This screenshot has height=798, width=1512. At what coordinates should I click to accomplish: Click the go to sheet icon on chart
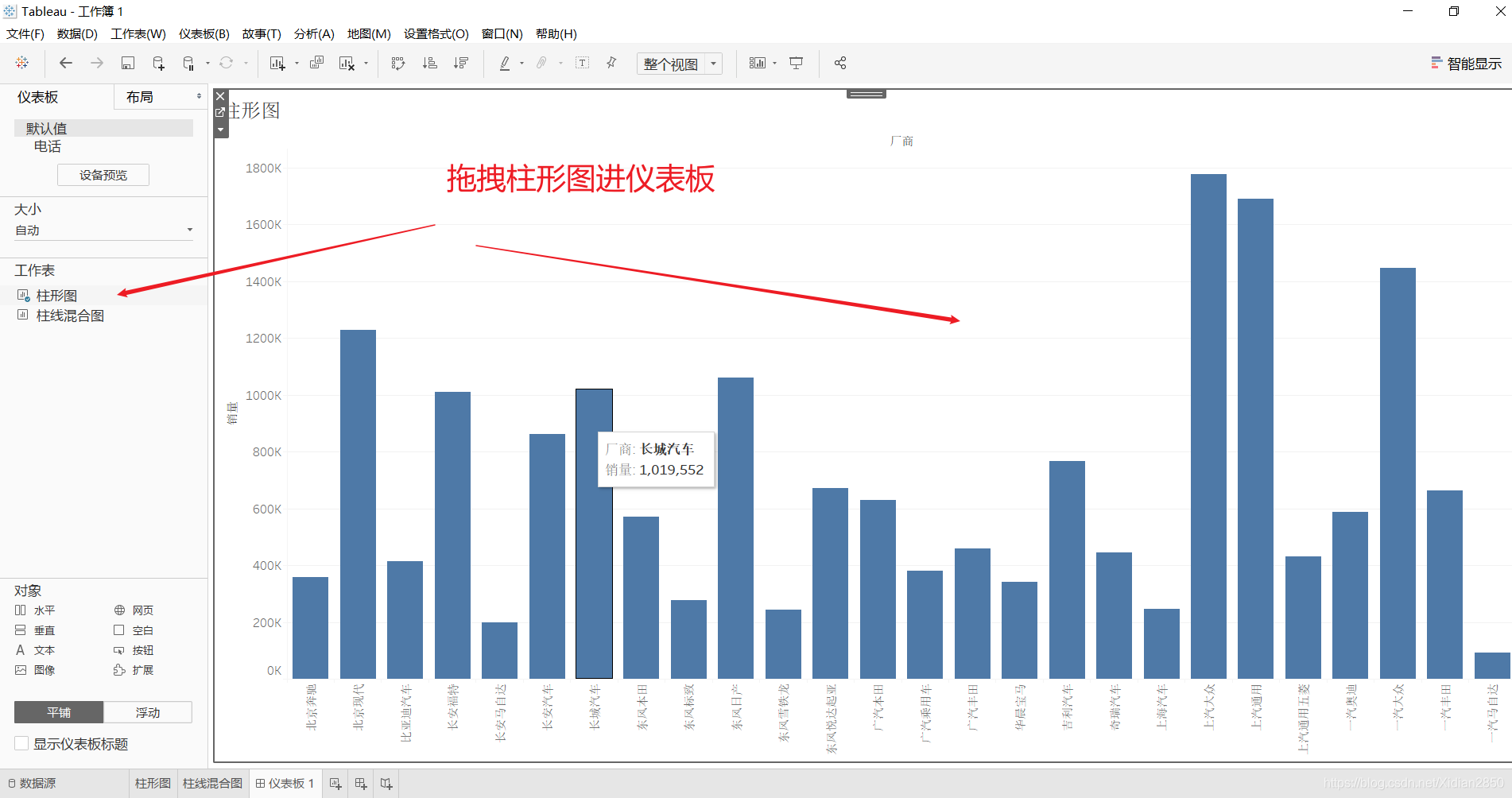(x=221, y=112)
